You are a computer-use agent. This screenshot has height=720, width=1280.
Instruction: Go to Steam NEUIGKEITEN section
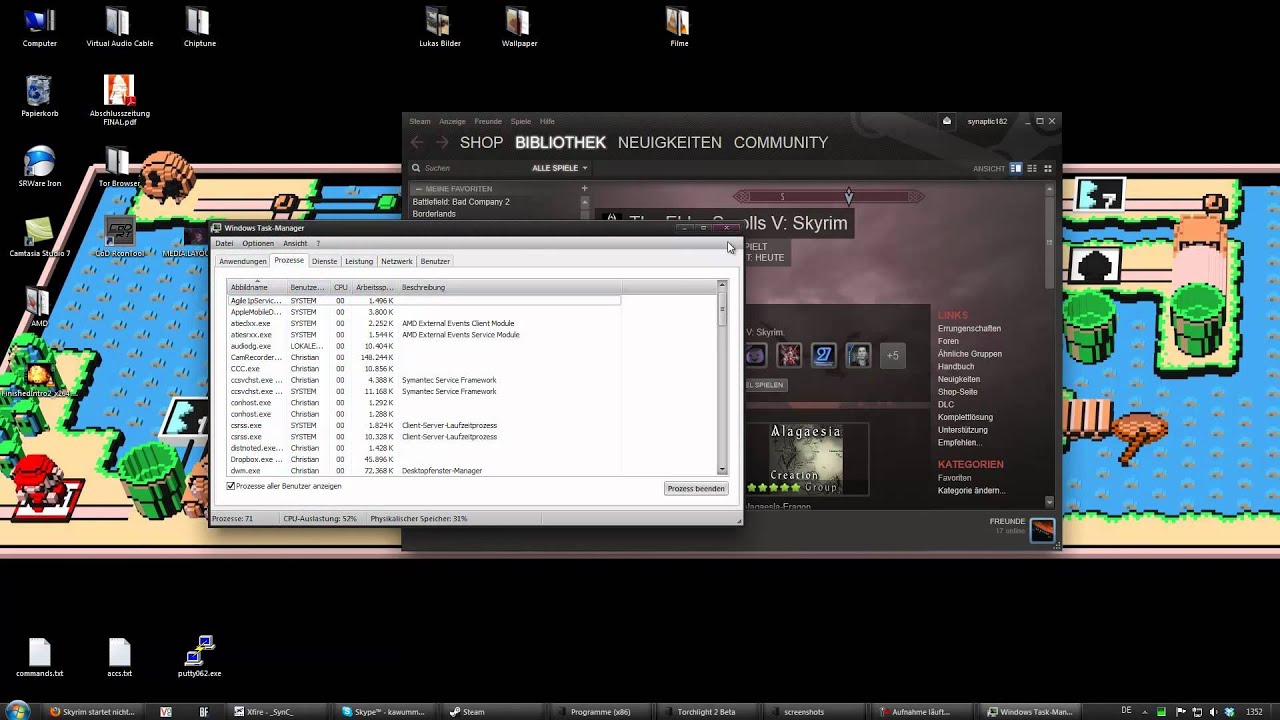pos(669,142)
